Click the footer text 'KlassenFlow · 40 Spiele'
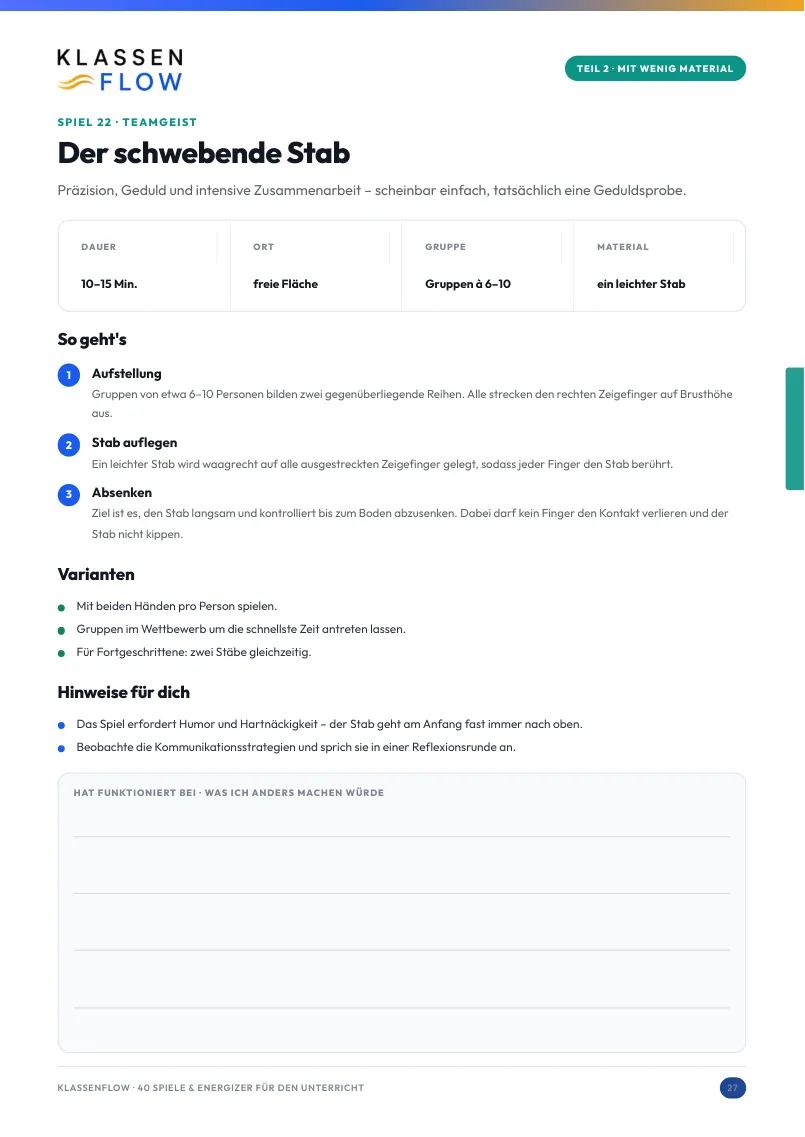Viewport: 805px width, 1137px height. pyautogui.click(x=210, y=1088)
